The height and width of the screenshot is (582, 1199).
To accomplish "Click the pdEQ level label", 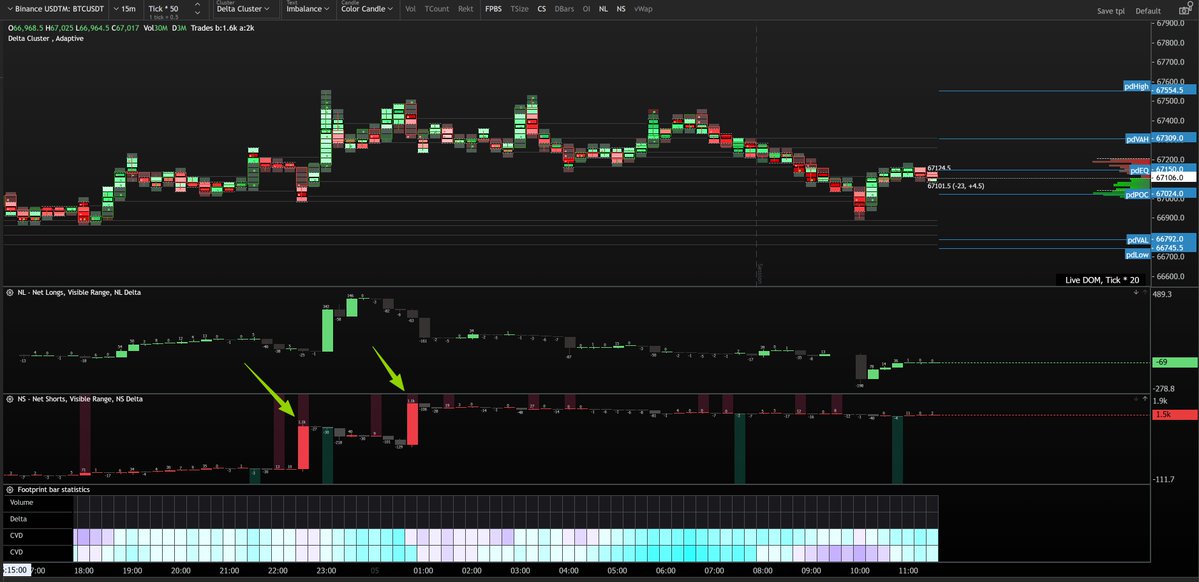I will coord(1139,170).
